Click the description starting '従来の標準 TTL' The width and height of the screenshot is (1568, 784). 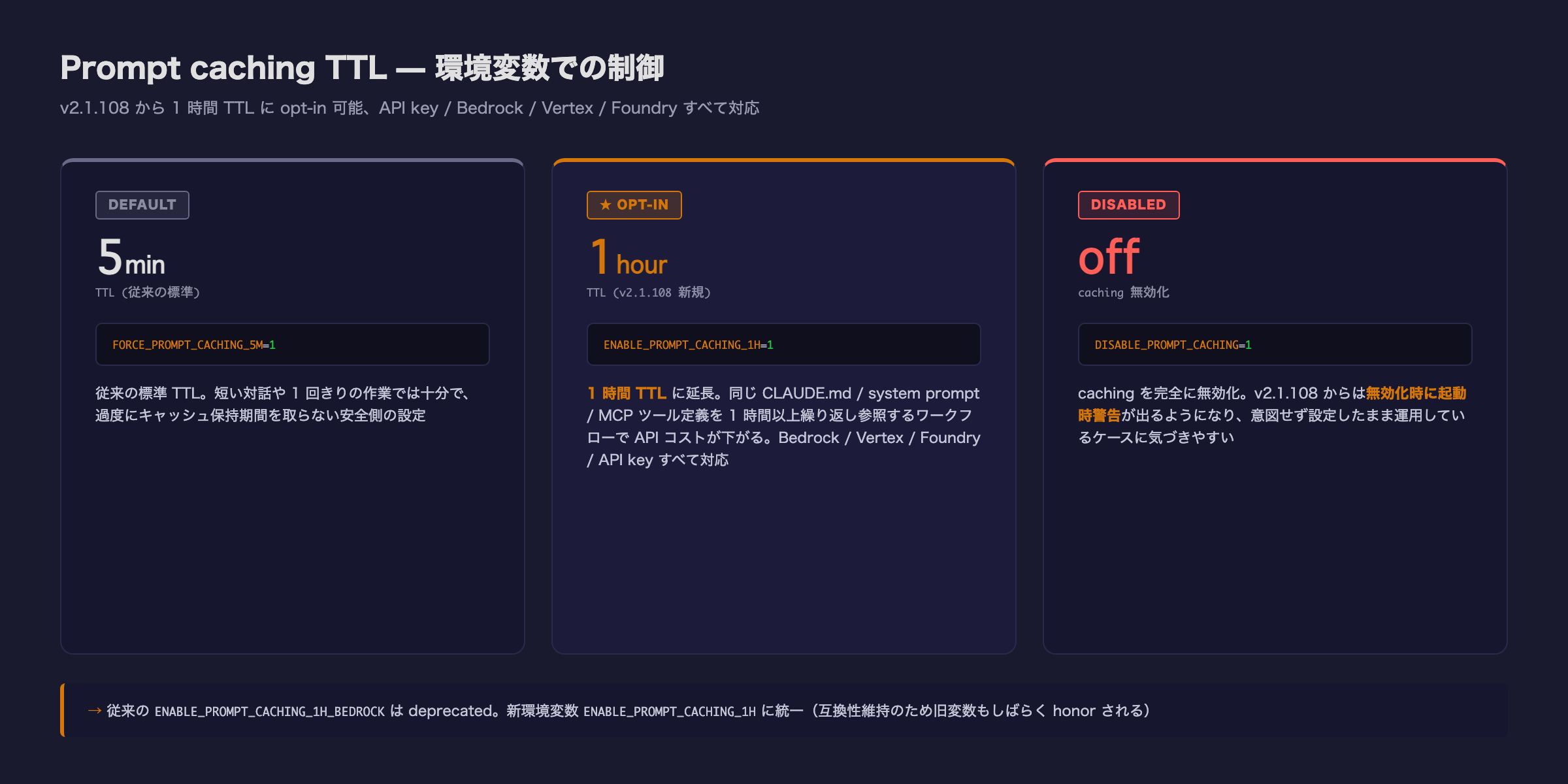tap(284, 404)
